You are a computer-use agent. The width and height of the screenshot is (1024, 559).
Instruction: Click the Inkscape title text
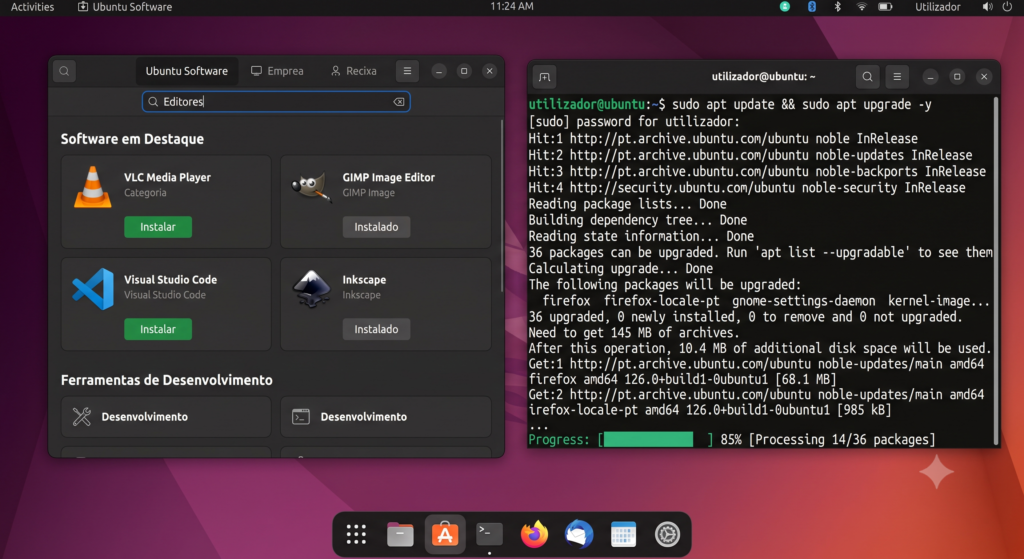[x=364, y=280]
